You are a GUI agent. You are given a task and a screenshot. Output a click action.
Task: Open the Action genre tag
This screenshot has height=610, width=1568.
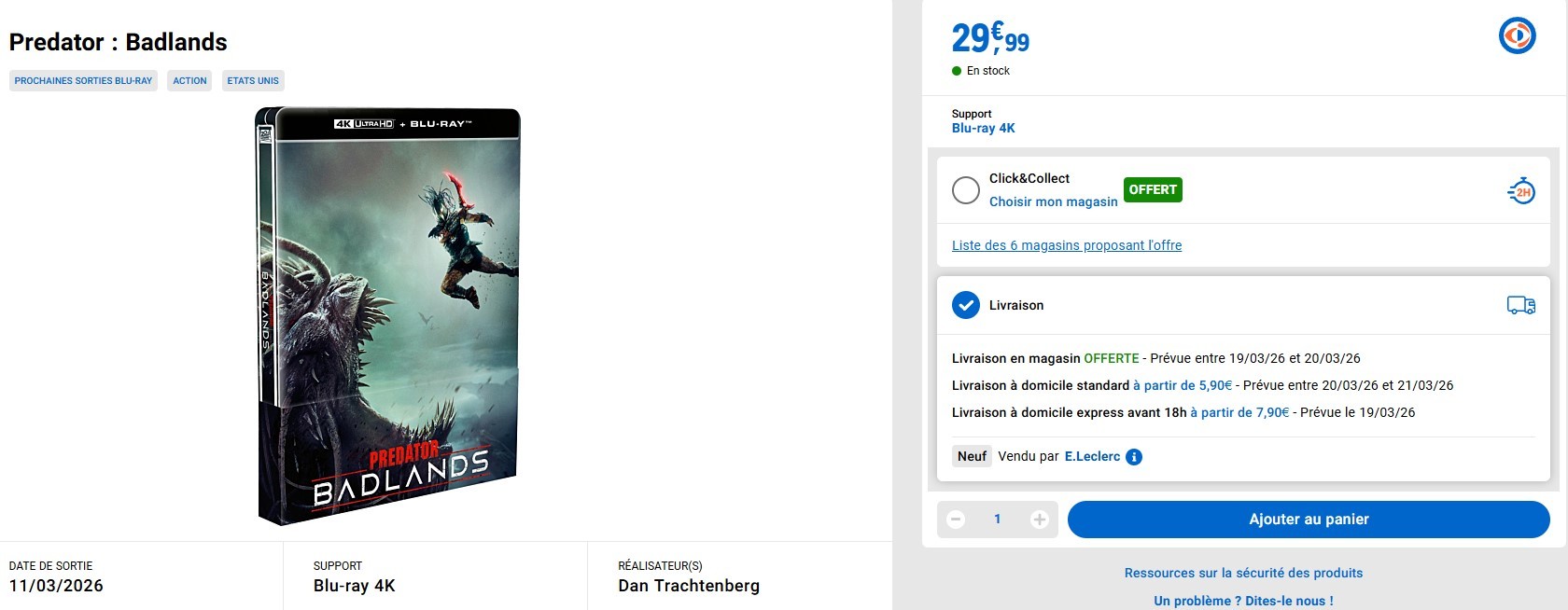189,81
